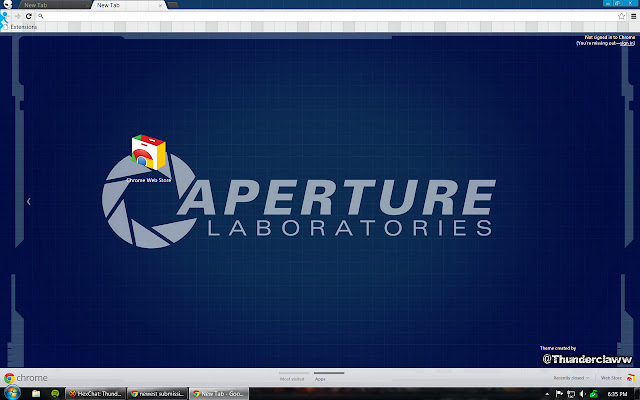The image size is (640, 400).
Task: Switch to newest submissions Chrome taskbar window
Action: (x=158, y=394)
